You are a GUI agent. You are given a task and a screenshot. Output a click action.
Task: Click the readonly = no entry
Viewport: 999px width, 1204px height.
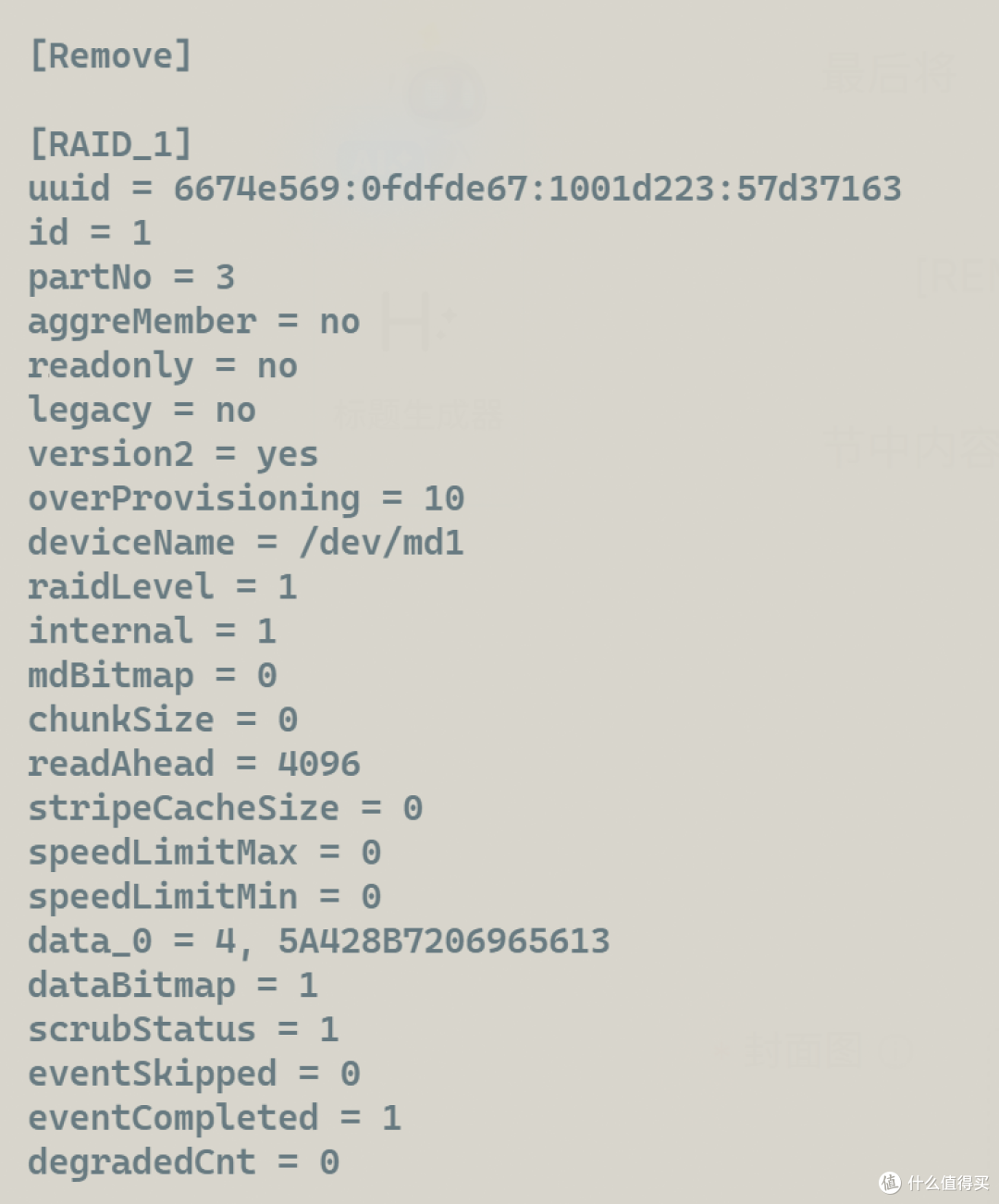163,366
